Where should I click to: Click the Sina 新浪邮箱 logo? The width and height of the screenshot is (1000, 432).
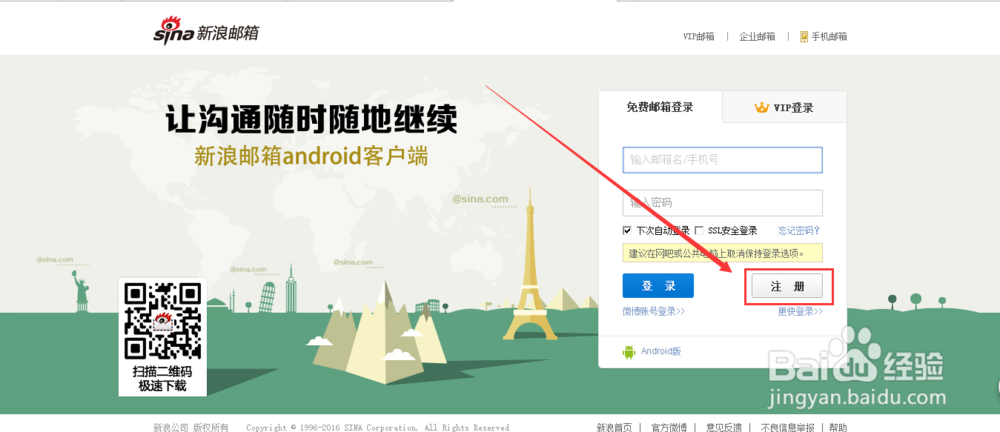click(206, 33)
